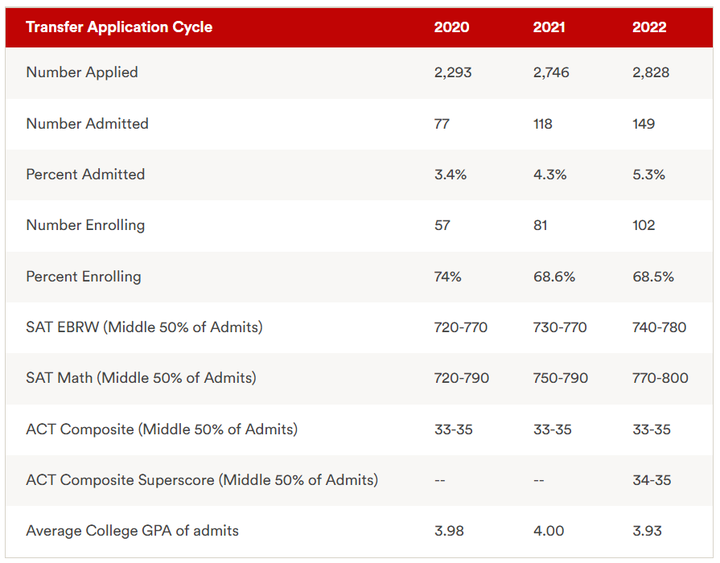
Task: Select the 74% enrolling value
Action: pyautogui.click(x=447, y=277)
